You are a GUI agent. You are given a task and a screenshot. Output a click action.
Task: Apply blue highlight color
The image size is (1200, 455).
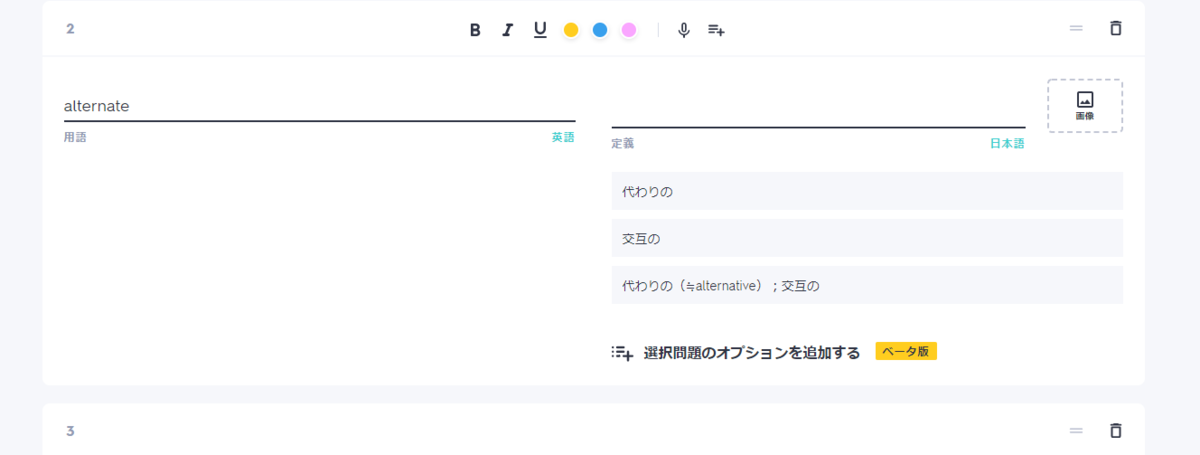point(600,30)
